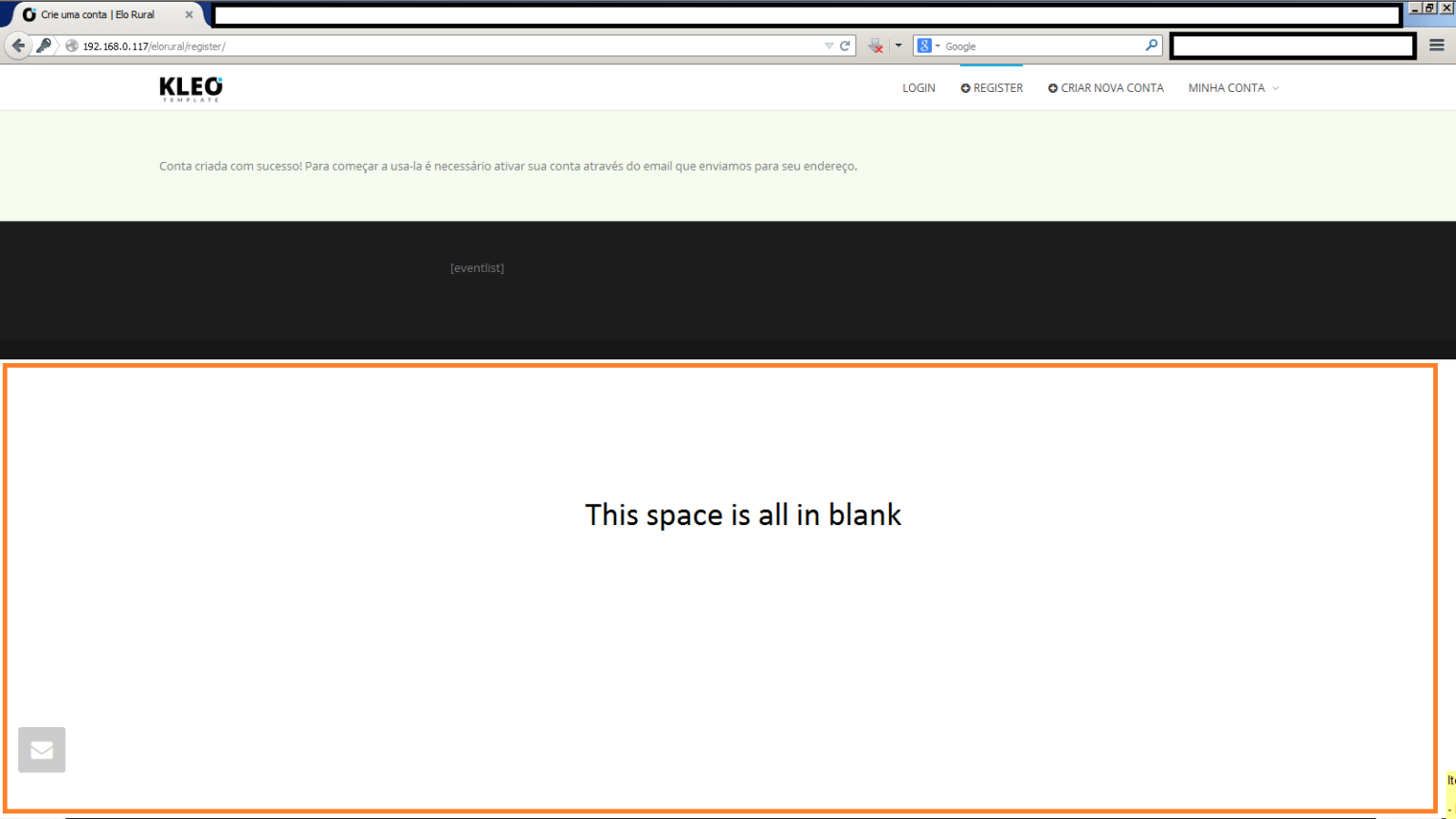Image resolution: width=1456 pixels, height=819 pixels.
Task: Expand the MINHA CONTA menu
Action: 1233,88
